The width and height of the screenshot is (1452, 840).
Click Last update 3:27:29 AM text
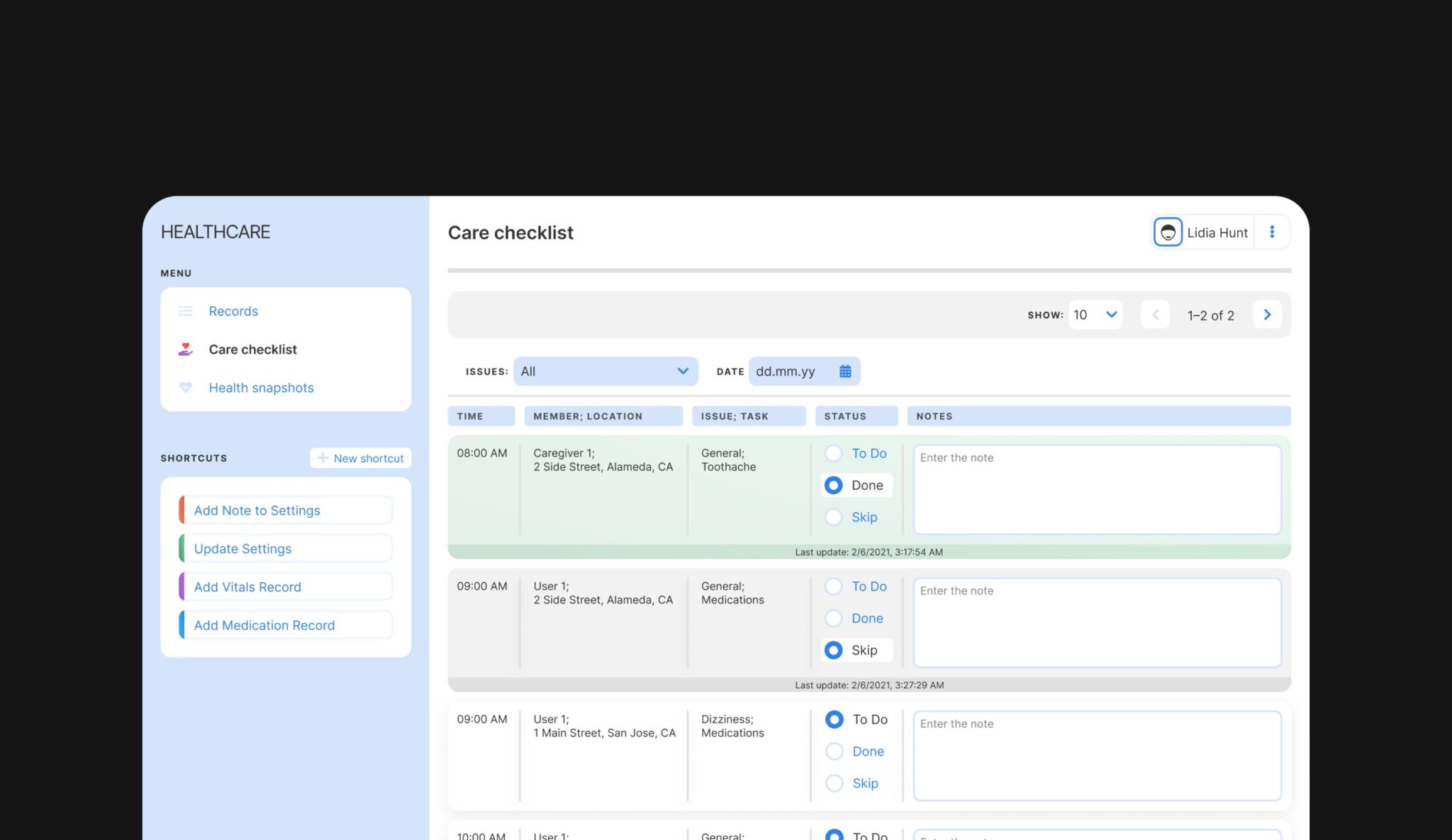tap(869, 685)
